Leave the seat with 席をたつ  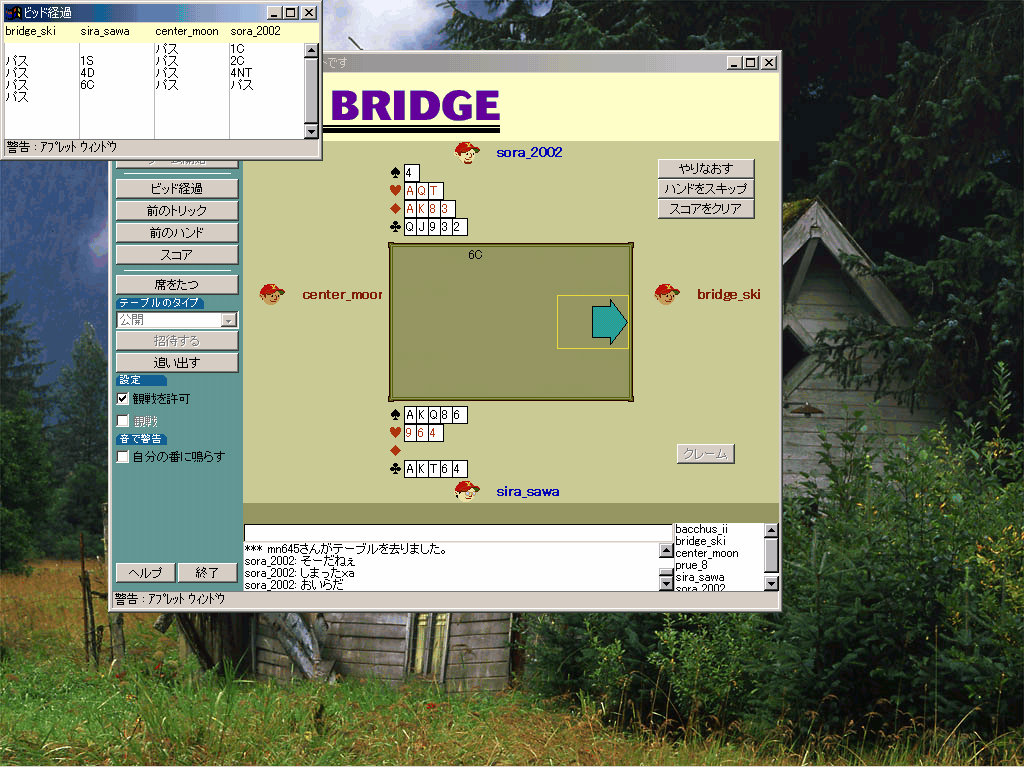click(177, 285)
